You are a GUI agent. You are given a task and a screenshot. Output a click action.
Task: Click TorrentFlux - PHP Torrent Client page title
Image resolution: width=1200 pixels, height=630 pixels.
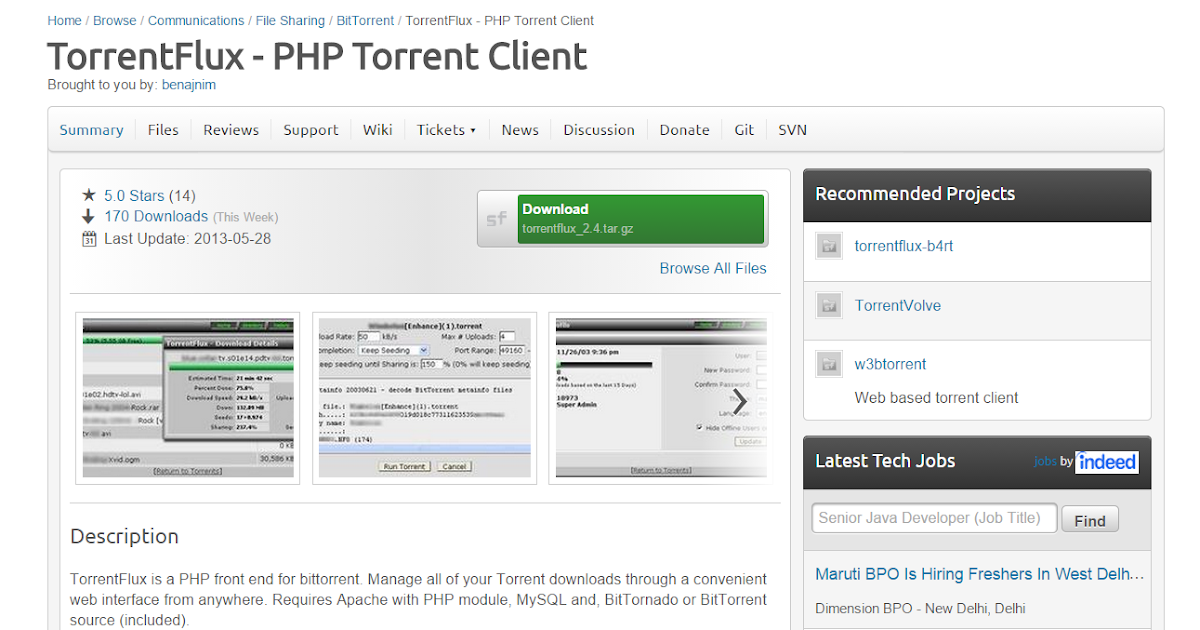point(317,56)
